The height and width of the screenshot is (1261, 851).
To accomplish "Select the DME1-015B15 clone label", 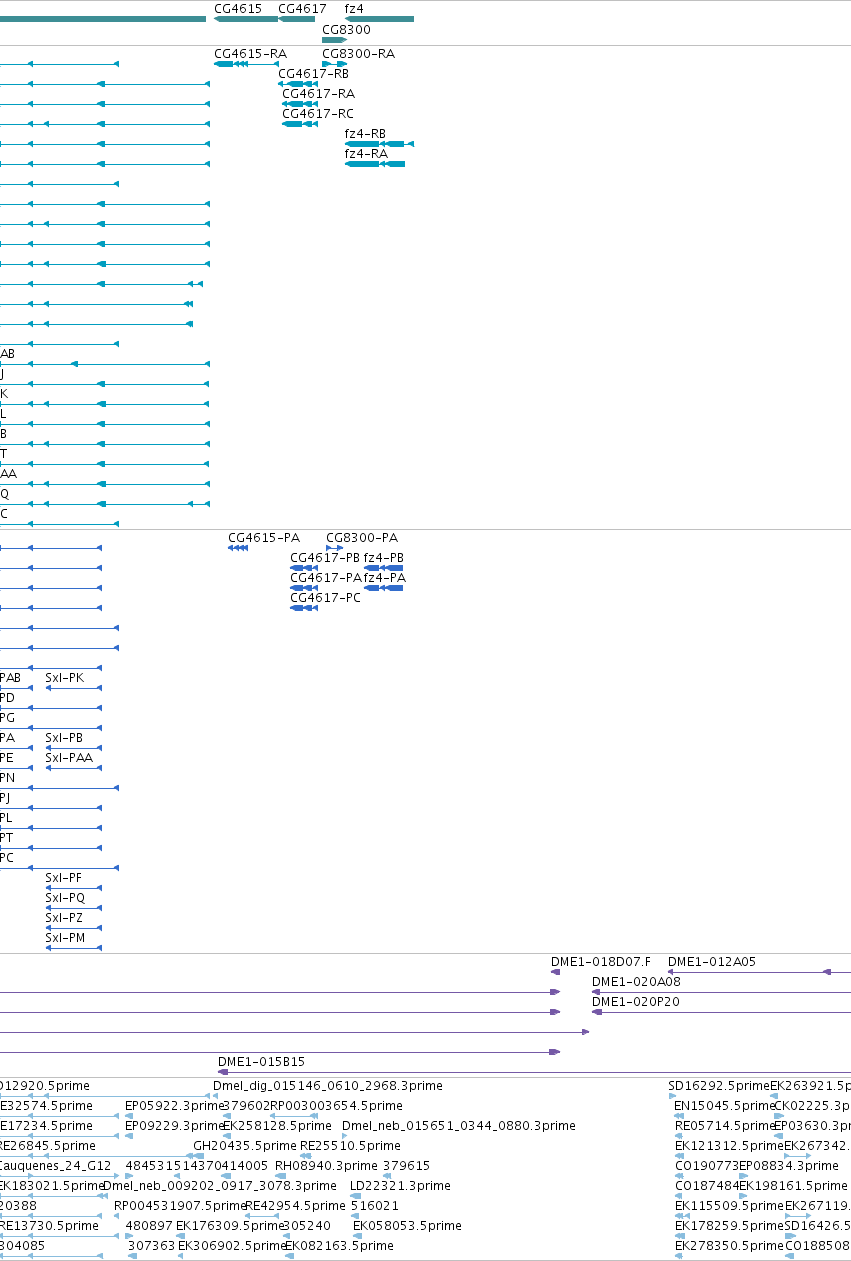I will [262, 1062].
